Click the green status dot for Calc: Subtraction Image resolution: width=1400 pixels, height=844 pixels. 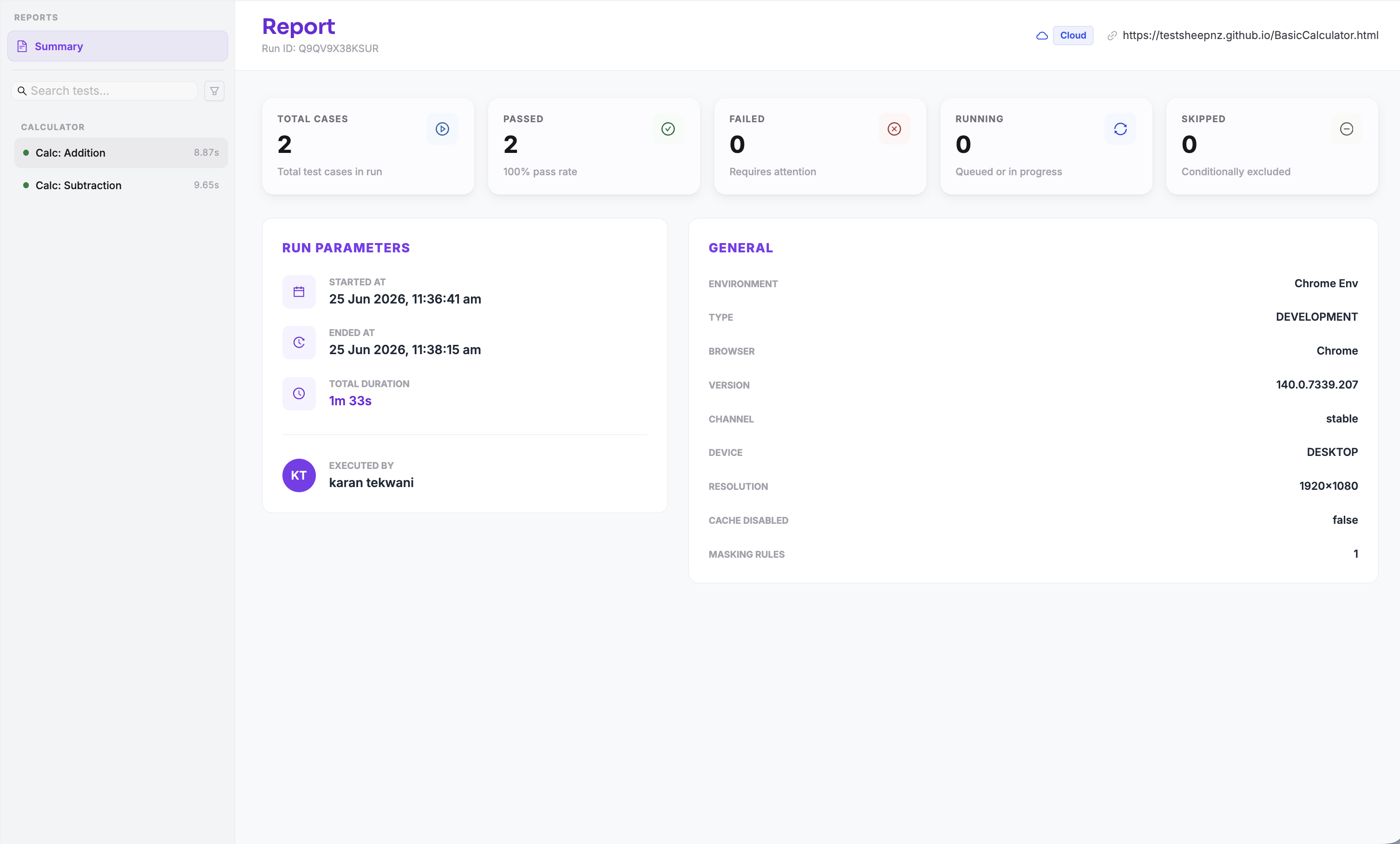point(26,185)
